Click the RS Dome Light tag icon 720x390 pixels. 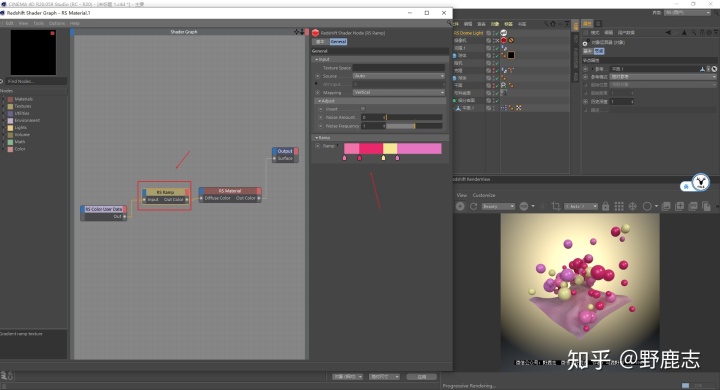click(504, 33)
